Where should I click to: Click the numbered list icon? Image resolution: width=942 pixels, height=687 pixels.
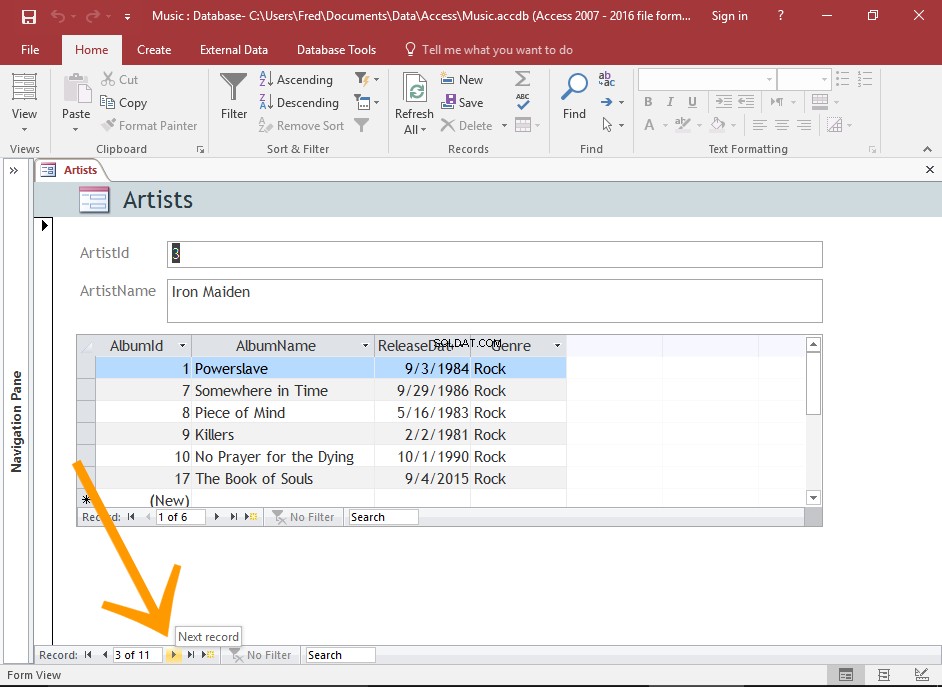coord(865,79)
